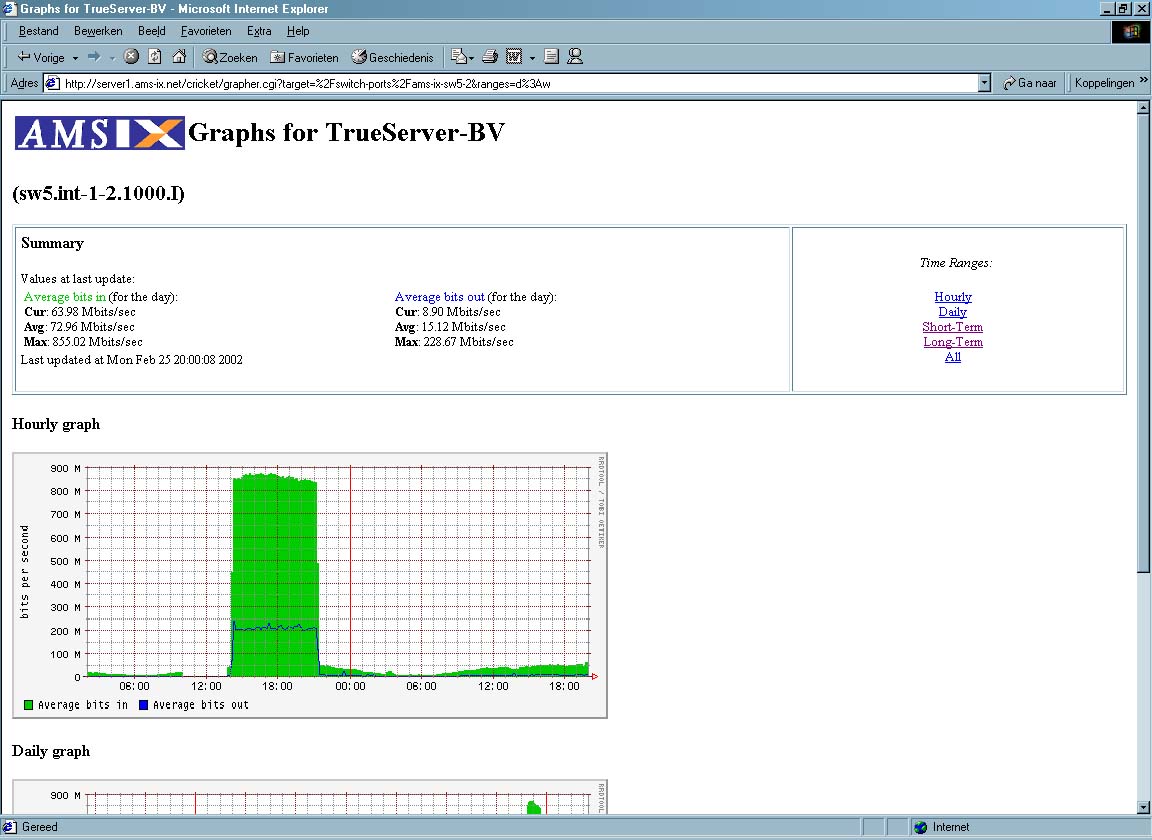
Task: Expand the Edit with Word dropdown arrow
Action: 533,57
